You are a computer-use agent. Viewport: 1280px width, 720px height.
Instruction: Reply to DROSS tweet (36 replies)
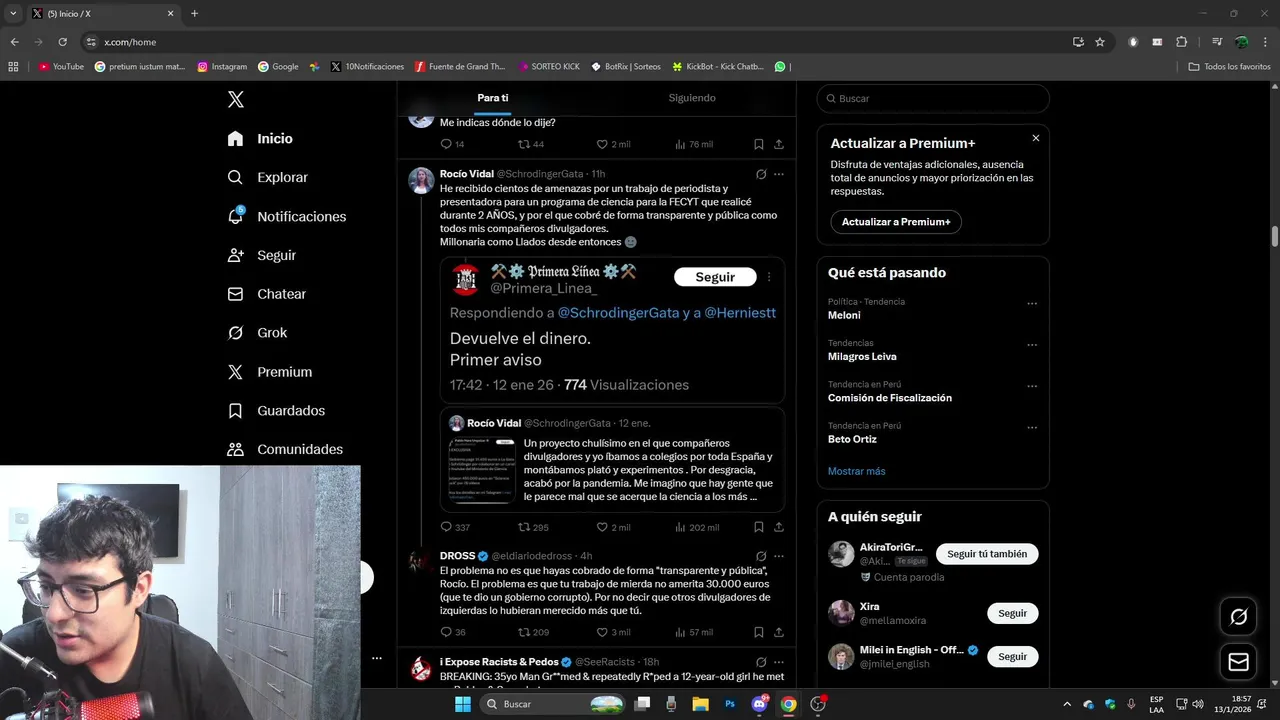(453, 632)
